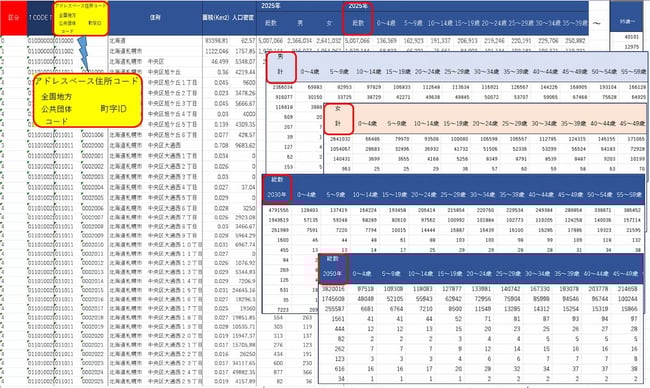Select the address cell 中央区旭ケ丘6丁目
650x388 pixels.
coord(172,135)
